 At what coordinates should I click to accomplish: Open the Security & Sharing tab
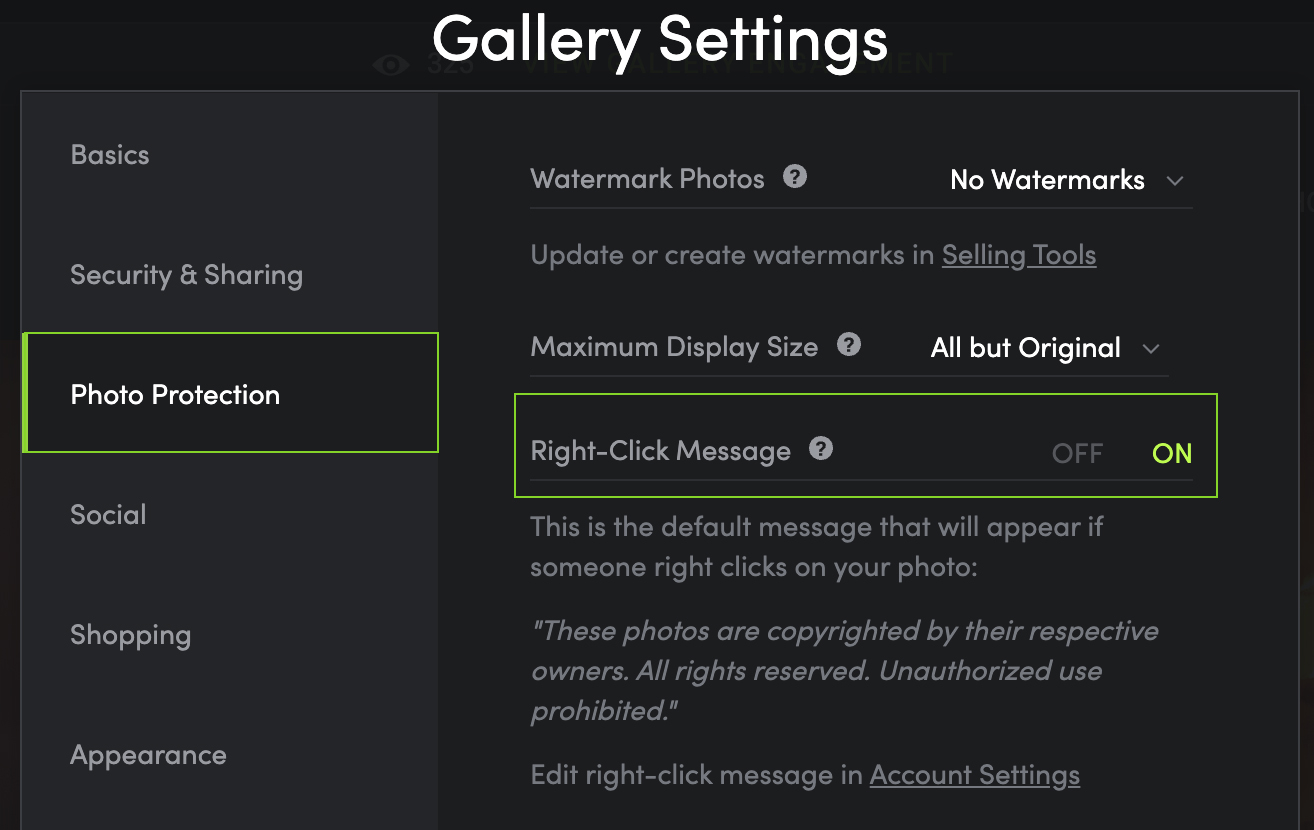coord(186,275)
